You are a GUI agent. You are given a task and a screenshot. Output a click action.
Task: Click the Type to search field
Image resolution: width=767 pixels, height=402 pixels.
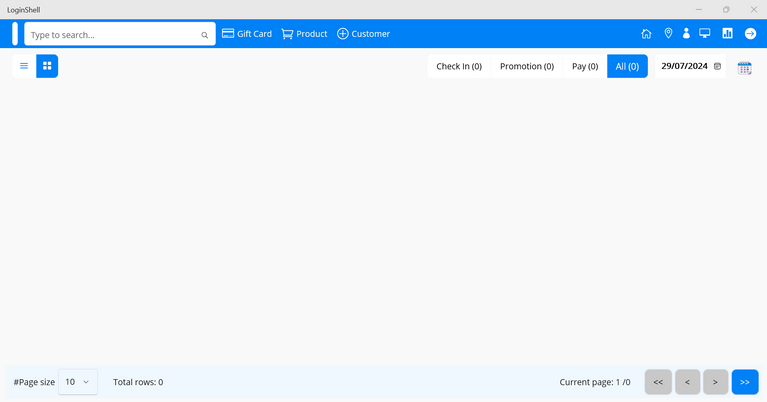click(110, 35)
